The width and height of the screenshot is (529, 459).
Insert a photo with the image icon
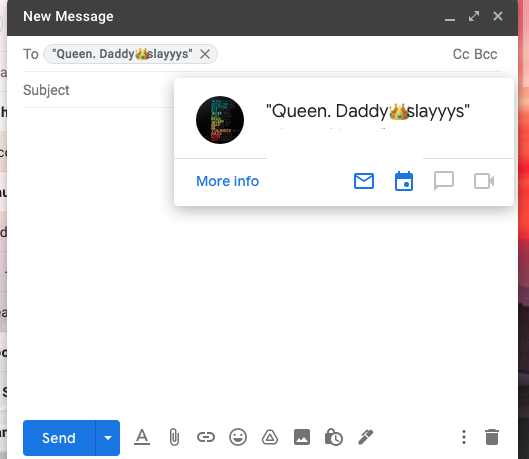point(302,437)
